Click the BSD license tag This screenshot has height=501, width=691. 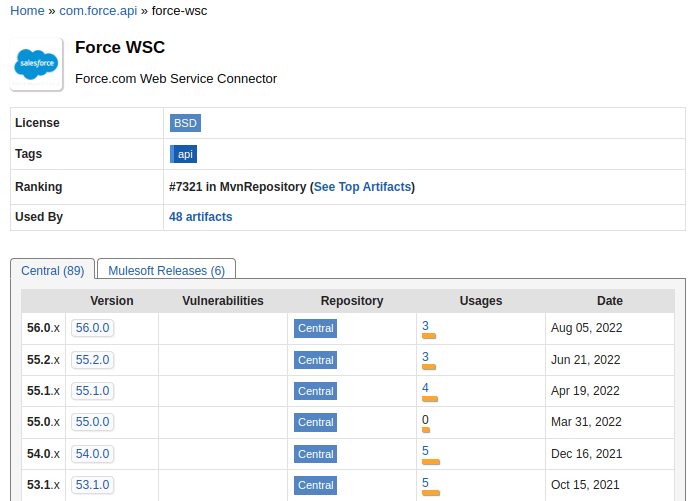pyautogui.click(x=185, y=123)
